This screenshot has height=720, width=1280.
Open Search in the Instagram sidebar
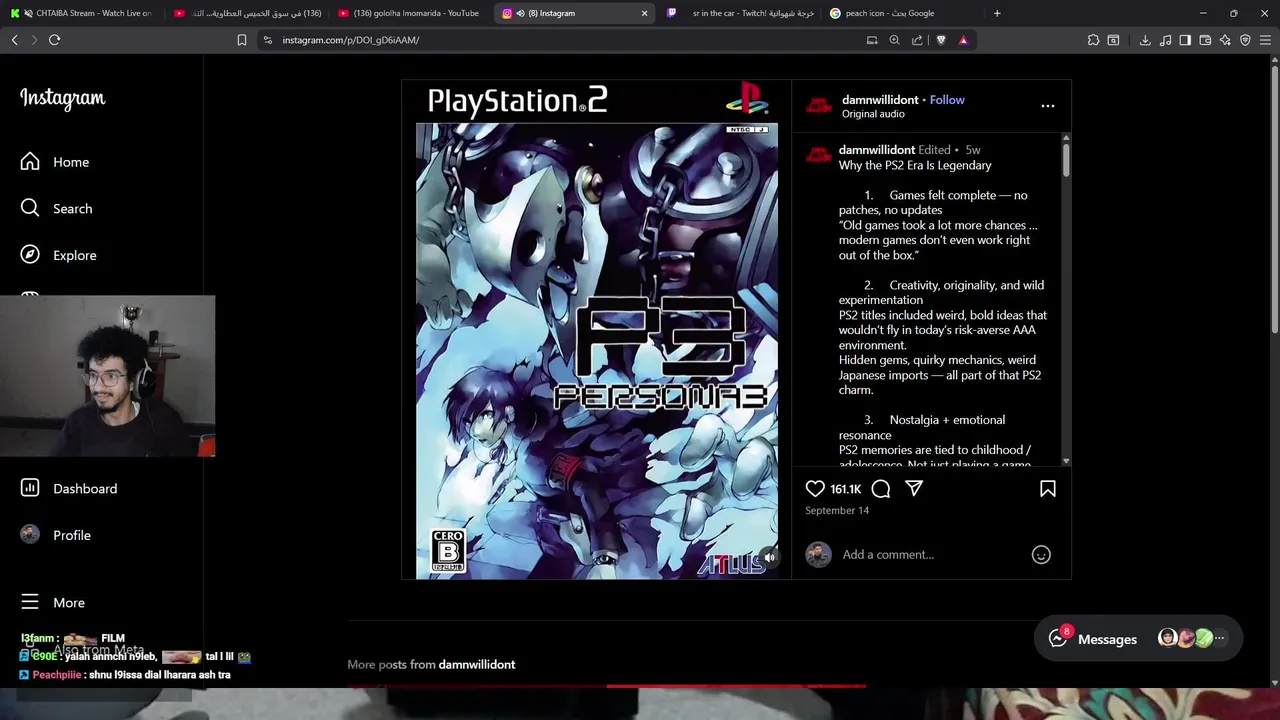pos(57,208)
